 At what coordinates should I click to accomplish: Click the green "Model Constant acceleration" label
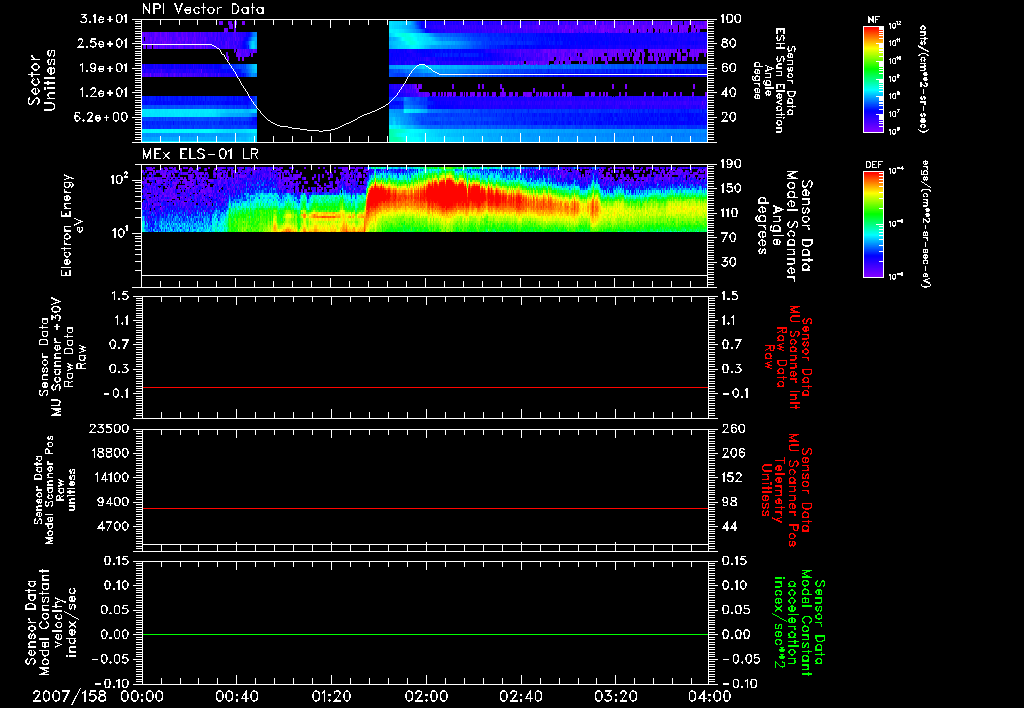click(798, 623)
